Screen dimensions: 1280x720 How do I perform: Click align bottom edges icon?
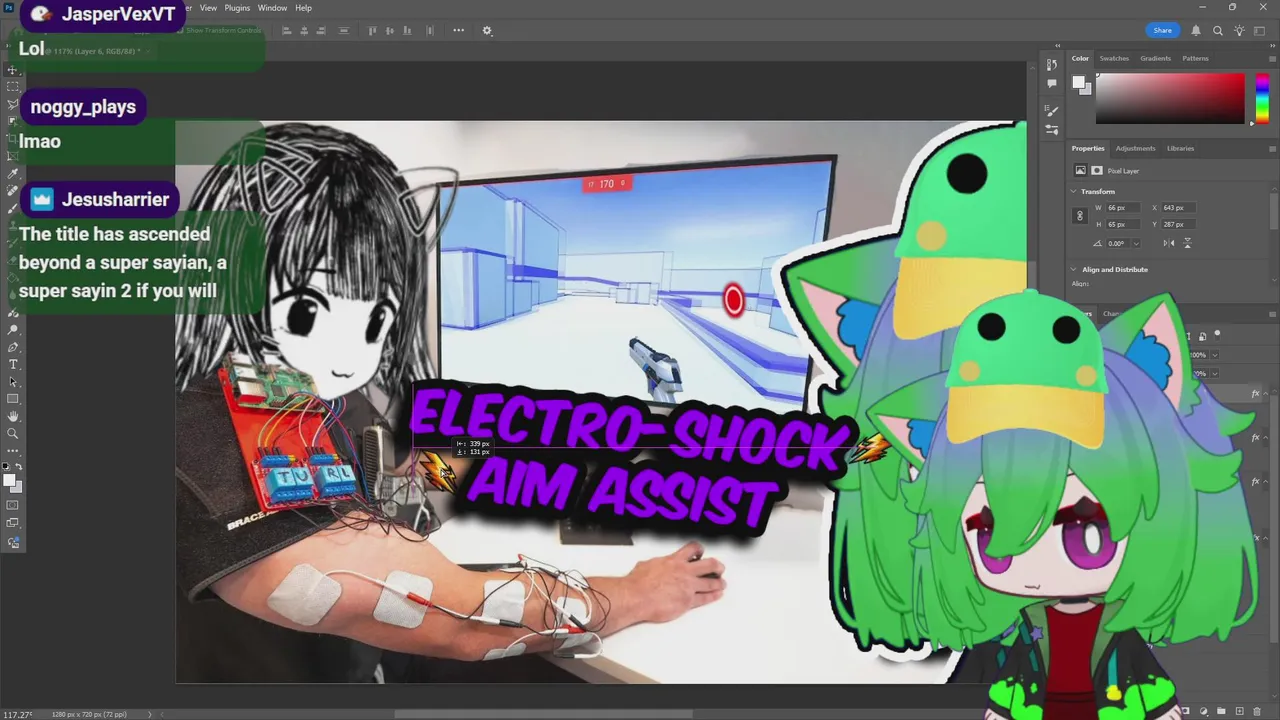pos(409,30)
